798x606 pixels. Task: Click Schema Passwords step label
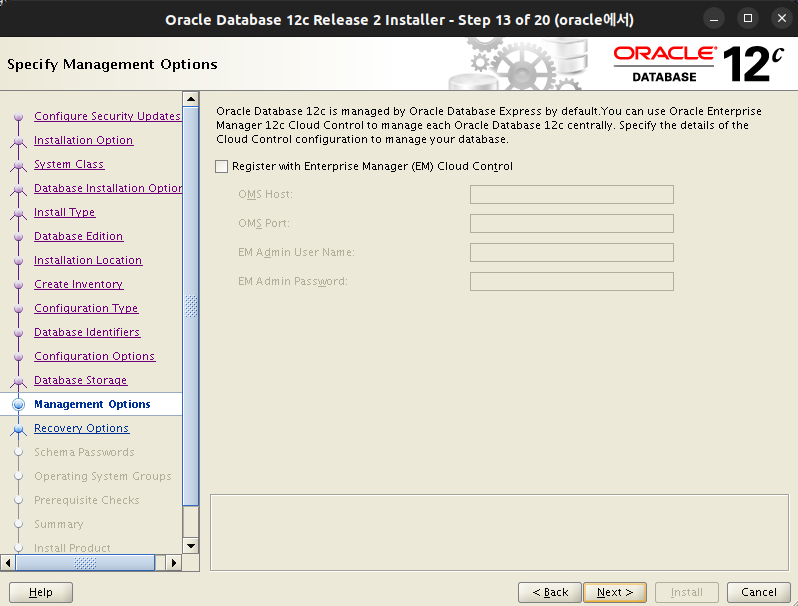click(x=84, y=452)
